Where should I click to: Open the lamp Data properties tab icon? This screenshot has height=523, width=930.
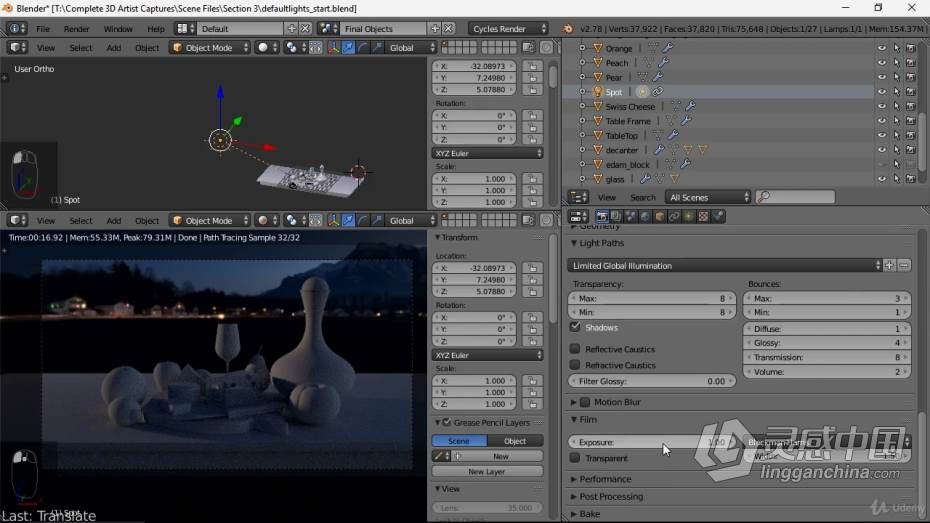coord(688,216)
